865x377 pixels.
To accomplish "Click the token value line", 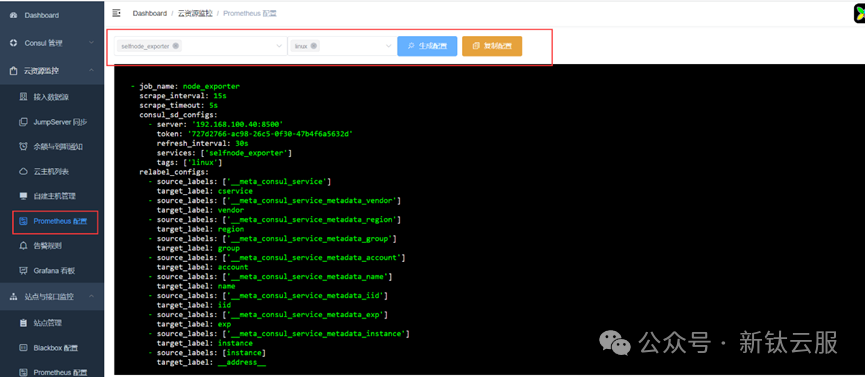I will tap(255, 134).
